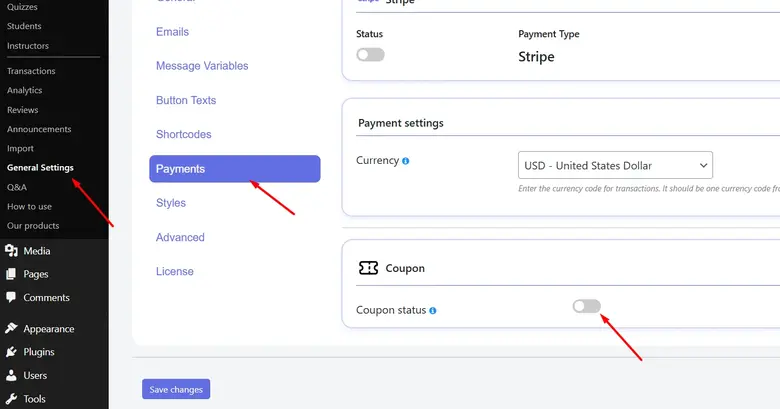Enable the Stripe status toggle

(370, 55)
